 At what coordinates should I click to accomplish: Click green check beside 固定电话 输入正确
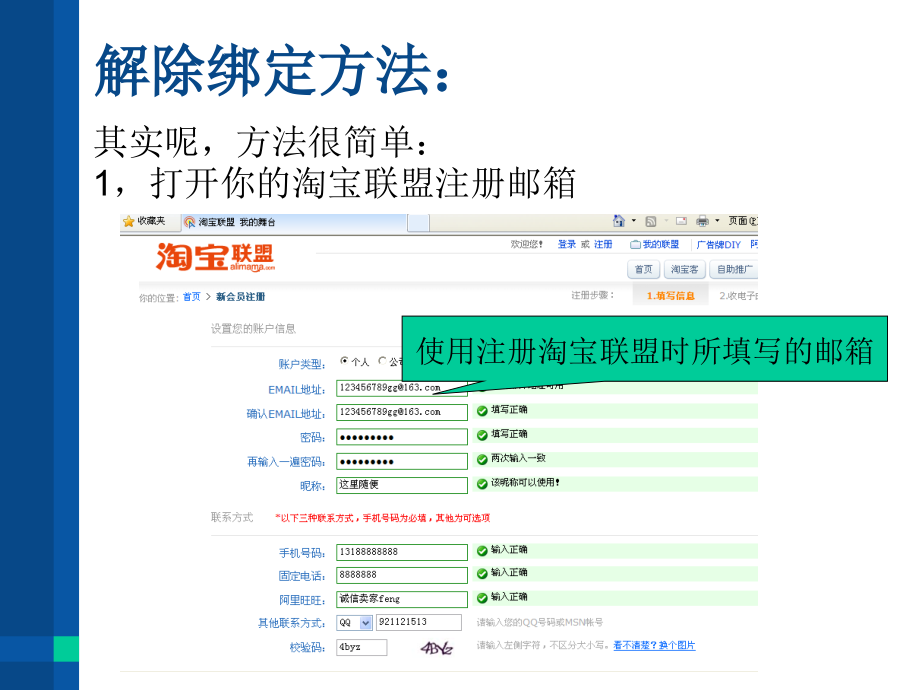point(482,574)
